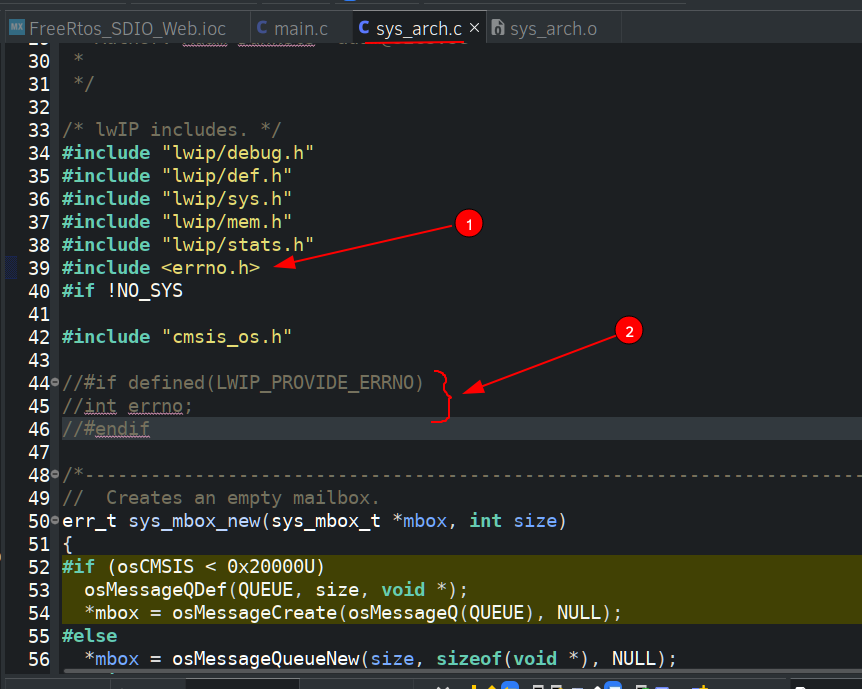Click the object file icon on sys_arch.o tab

point(498,27)
